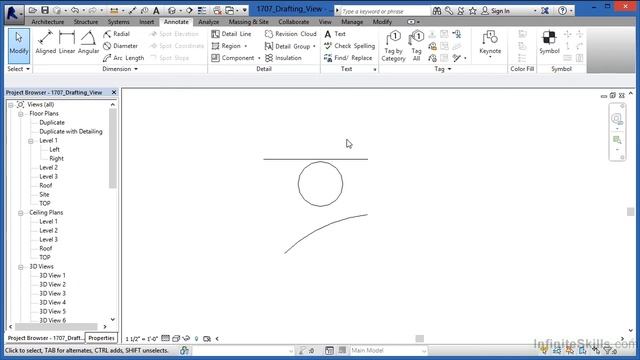Screen dimensions: 640x360
Task: Expand the Select panel dropdown
Action: click(19, 69)
